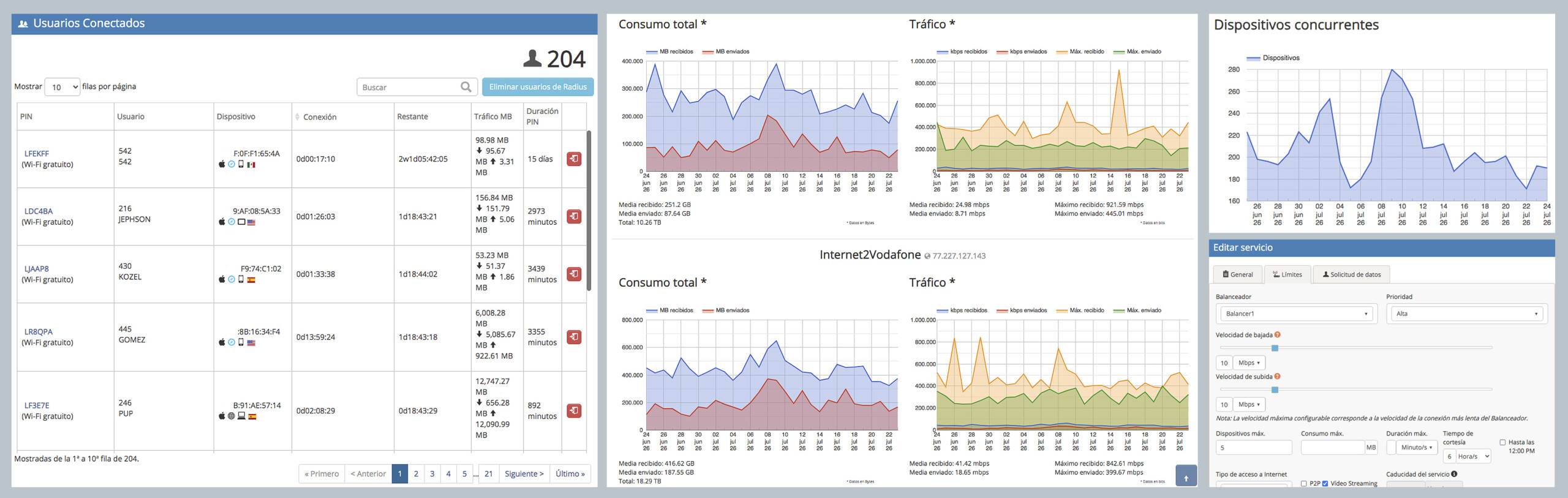The width and height of the screenshot is (1568, 498).
Task: Disconnect user LFEKFF with red logout icon
Action: [x=574, y=159]
